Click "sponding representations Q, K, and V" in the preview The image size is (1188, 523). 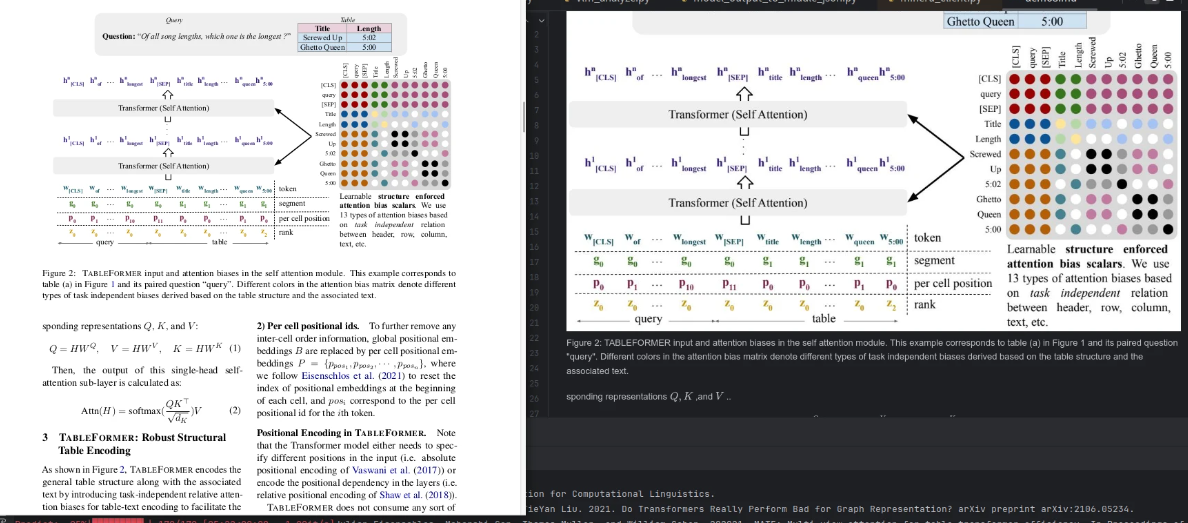(x=649, y=397)
